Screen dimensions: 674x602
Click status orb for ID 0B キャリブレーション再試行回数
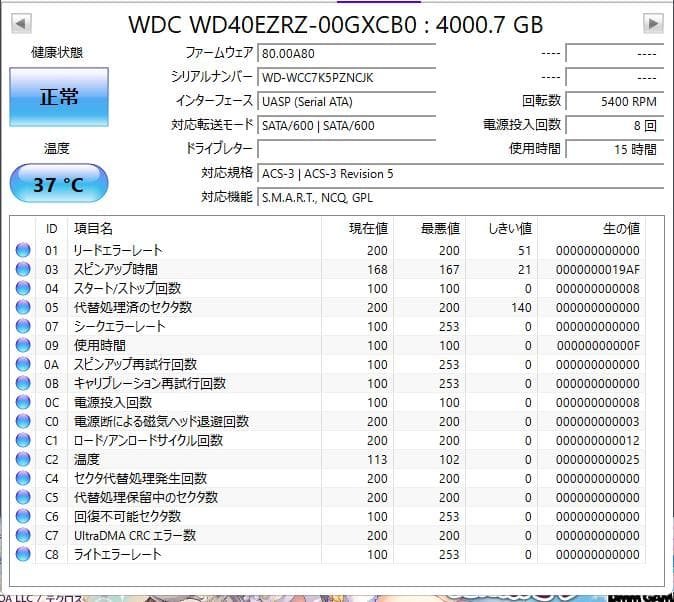[x=23, y=383]
